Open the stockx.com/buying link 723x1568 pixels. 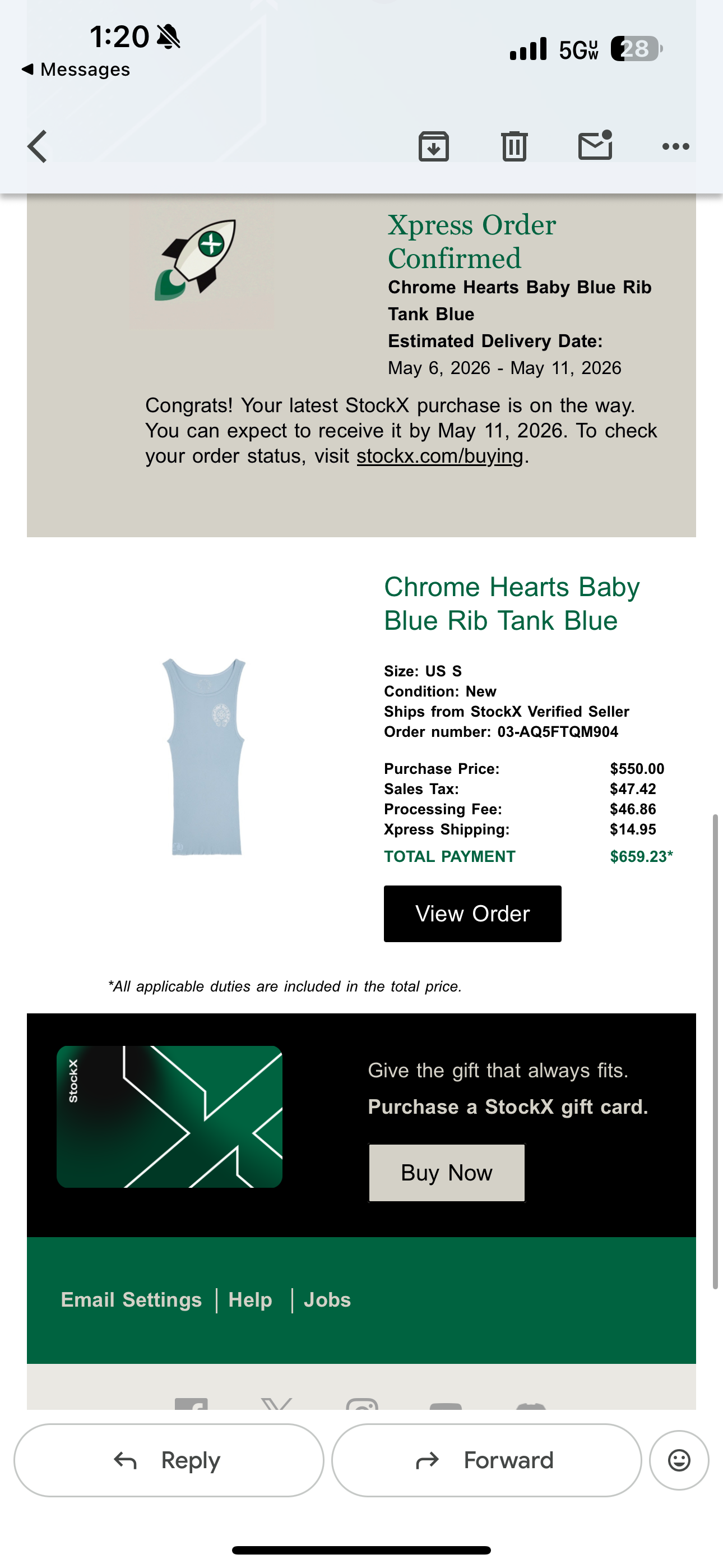point(440,456)
